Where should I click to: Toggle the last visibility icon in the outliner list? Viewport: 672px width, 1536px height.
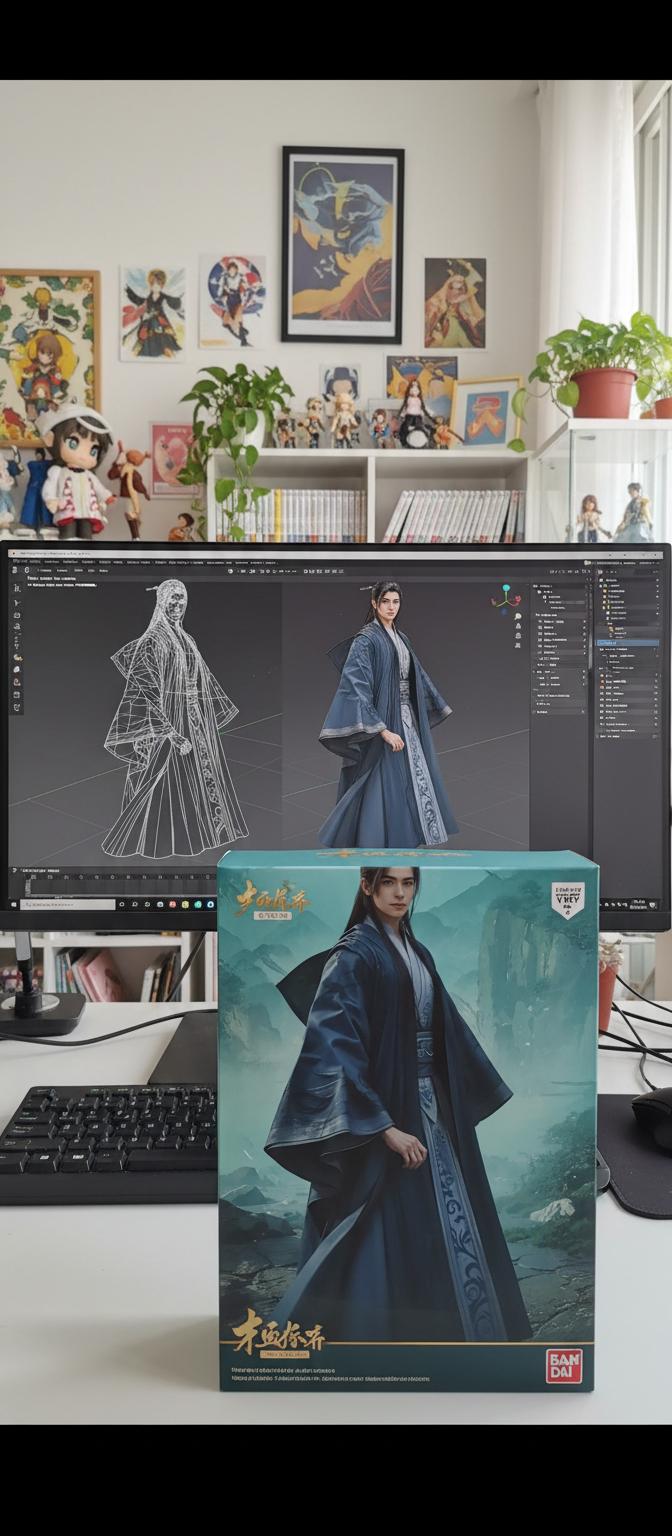[x=653, y=735]
